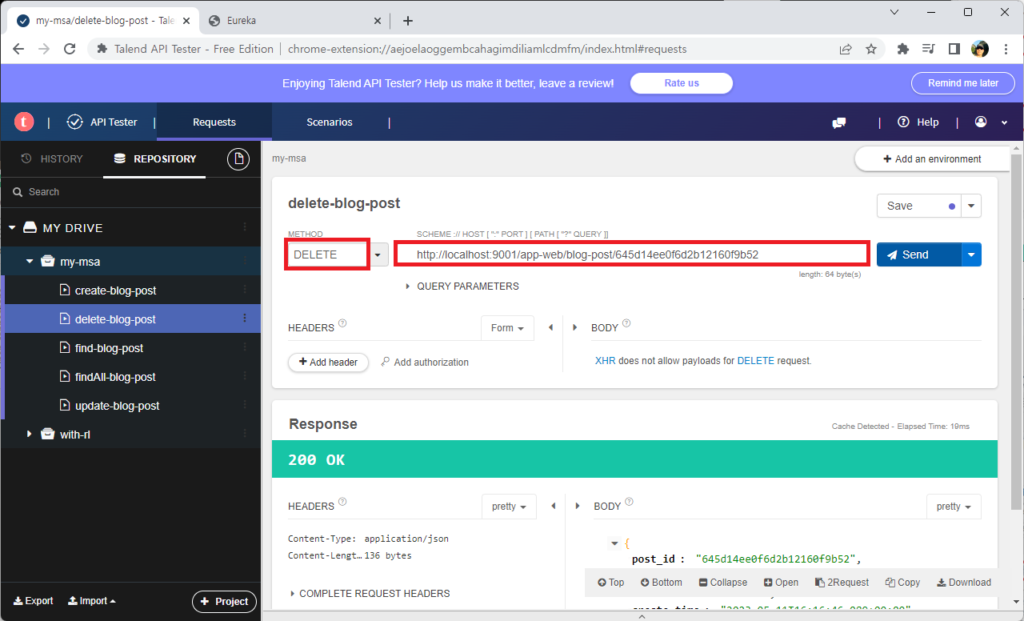1024x621 pixels.
Task: Click the search magnifier icon
Action: (18, 192)
